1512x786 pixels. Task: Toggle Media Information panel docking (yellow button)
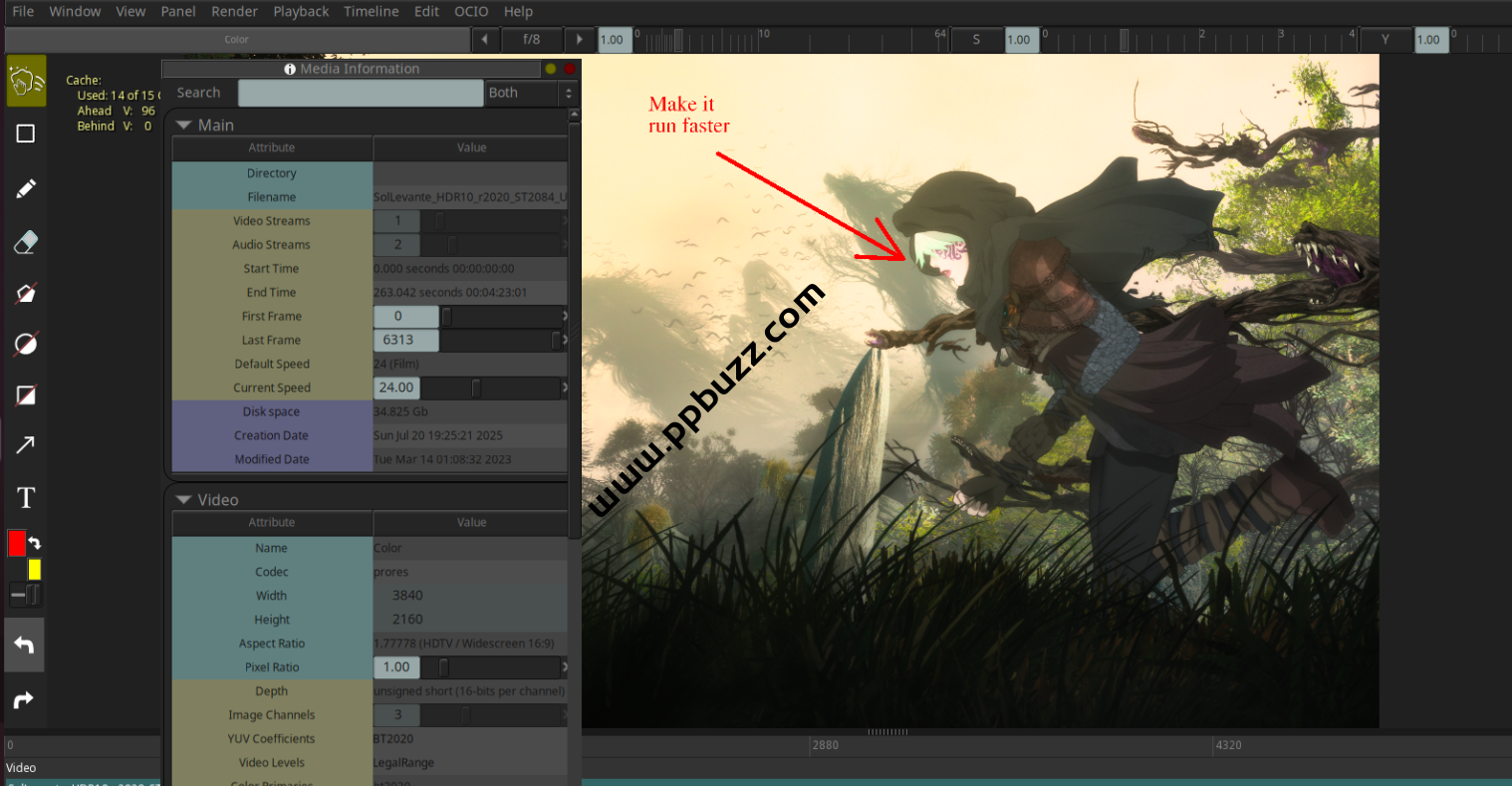tap(550, 69)
